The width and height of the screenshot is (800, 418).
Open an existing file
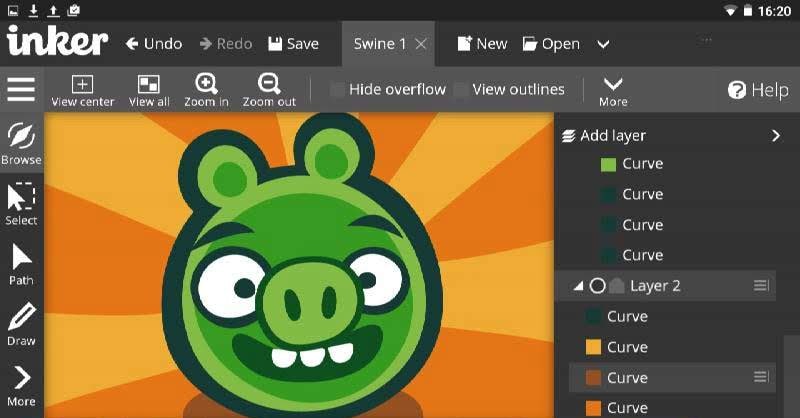551,44
